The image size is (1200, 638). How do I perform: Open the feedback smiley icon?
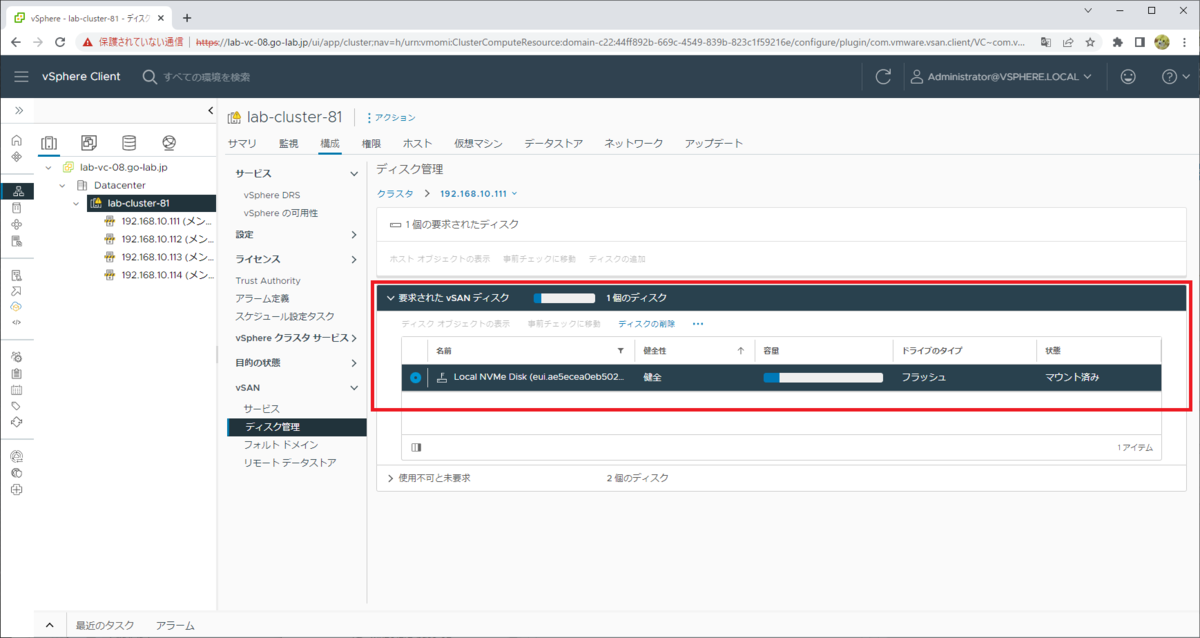1128,77
